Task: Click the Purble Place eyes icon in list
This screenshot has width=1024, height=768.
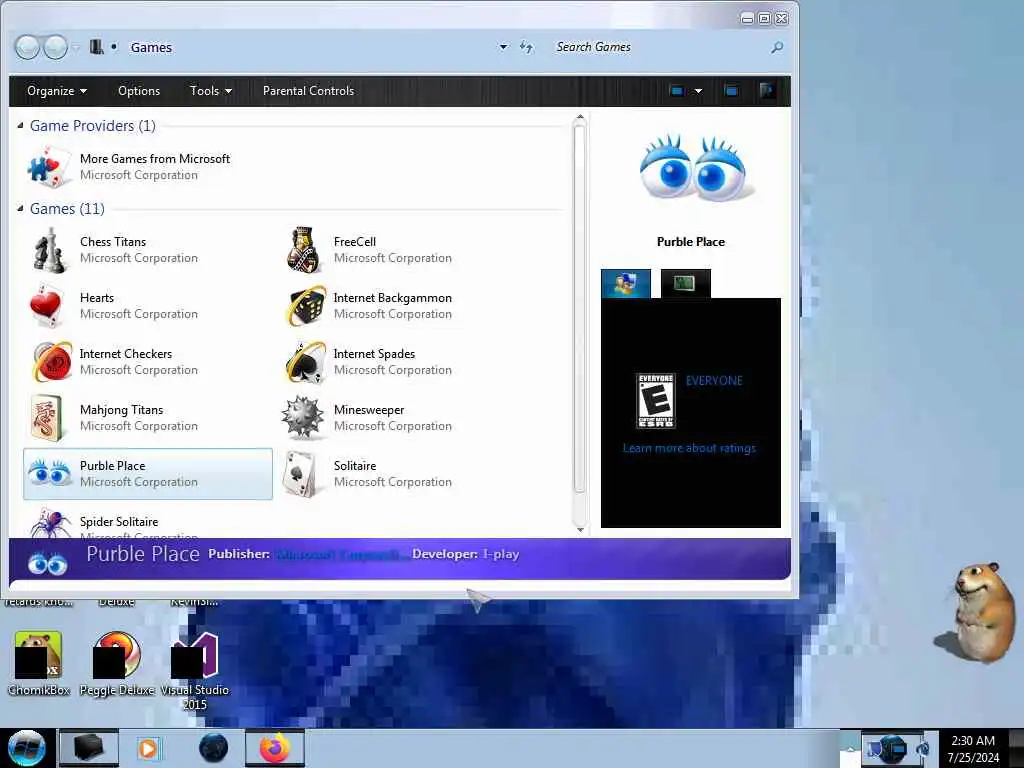Action: (x=50, y=473)
